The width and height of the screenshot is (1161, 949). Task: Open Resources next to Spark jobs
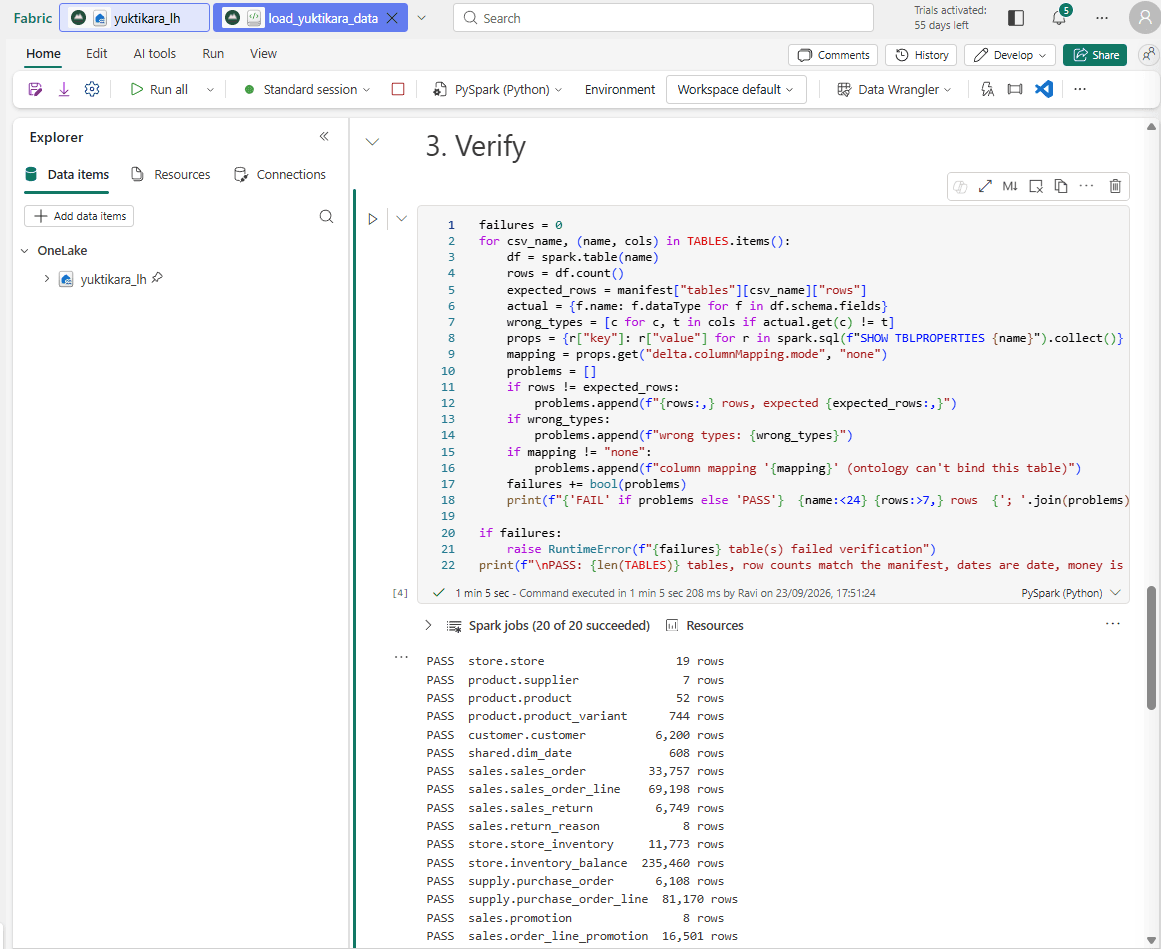pyautogui.click(x=705, y=626)
